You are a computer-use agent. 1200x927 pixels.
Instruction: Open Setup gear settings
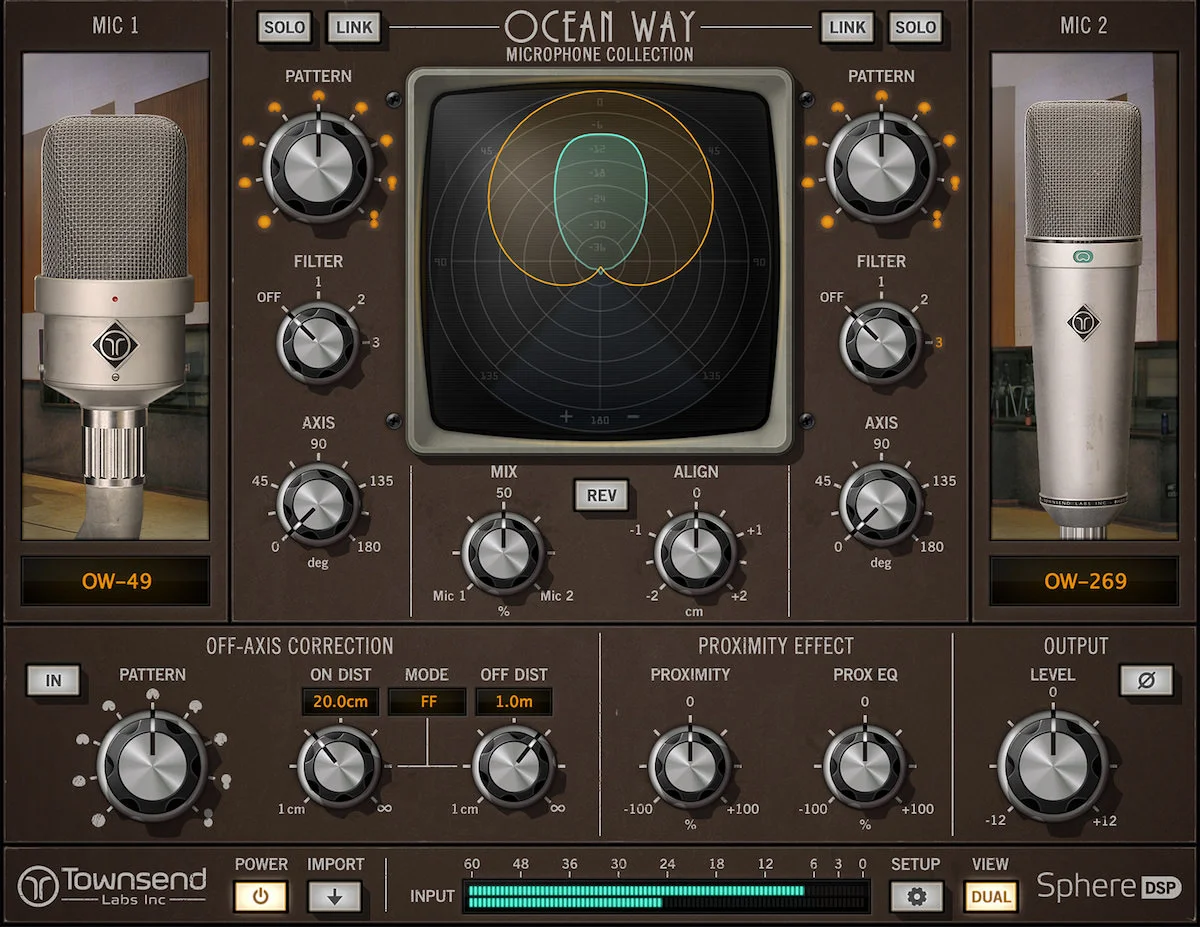click(x=916, y=896)
